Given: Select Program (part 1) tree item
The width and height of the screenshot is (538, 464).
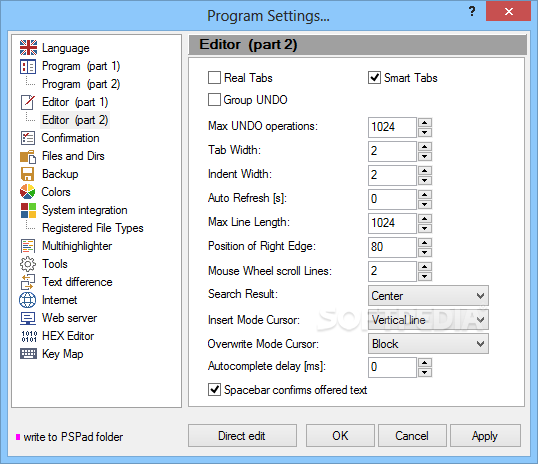Looking at the screenshot, I should [x=81, y=66].
